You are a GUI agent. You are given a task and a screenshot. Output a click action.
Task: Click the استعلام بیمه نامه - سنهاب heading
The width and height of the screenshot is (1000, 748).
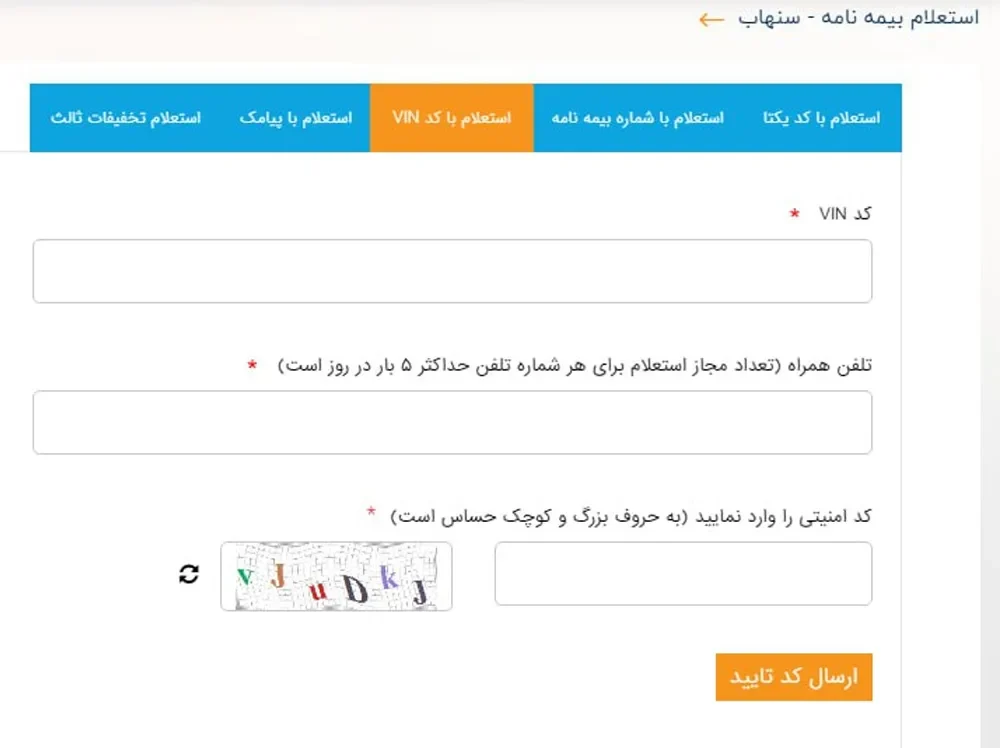pyautogui.click(x=858, y=19)
